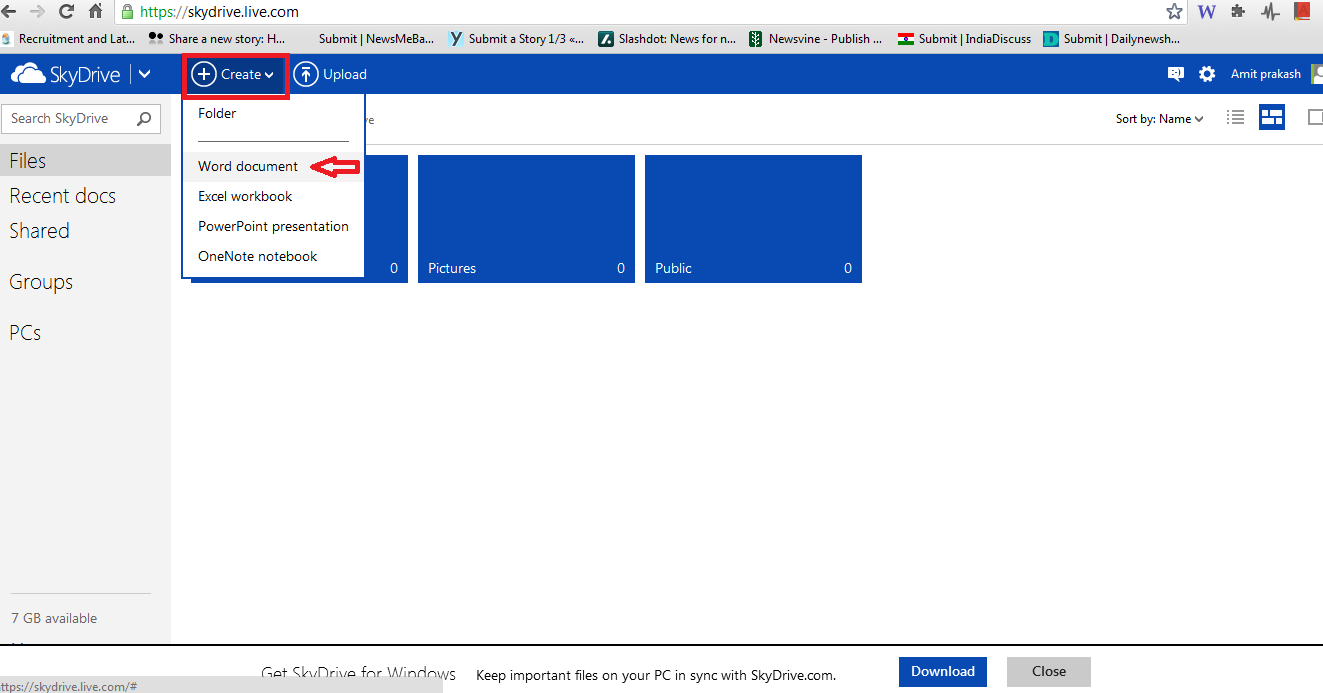Open Amit prakash account menu
The height and width of the screenshot is (693, 1323).
tap(1266, 74)
